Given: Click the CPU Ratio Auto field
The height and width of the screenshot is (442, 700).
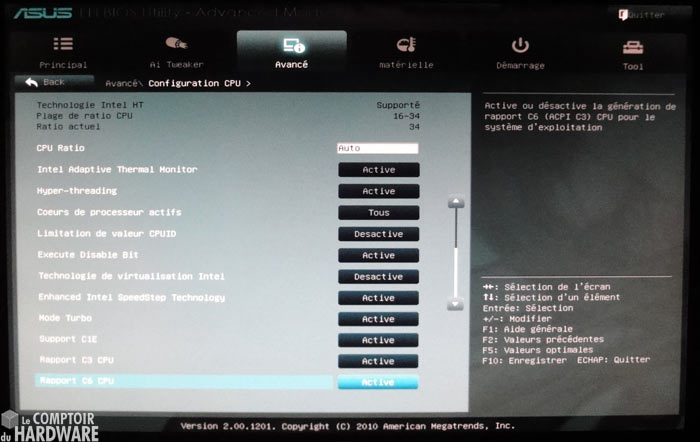Looking at the screenshot, I should click(377, 148).
